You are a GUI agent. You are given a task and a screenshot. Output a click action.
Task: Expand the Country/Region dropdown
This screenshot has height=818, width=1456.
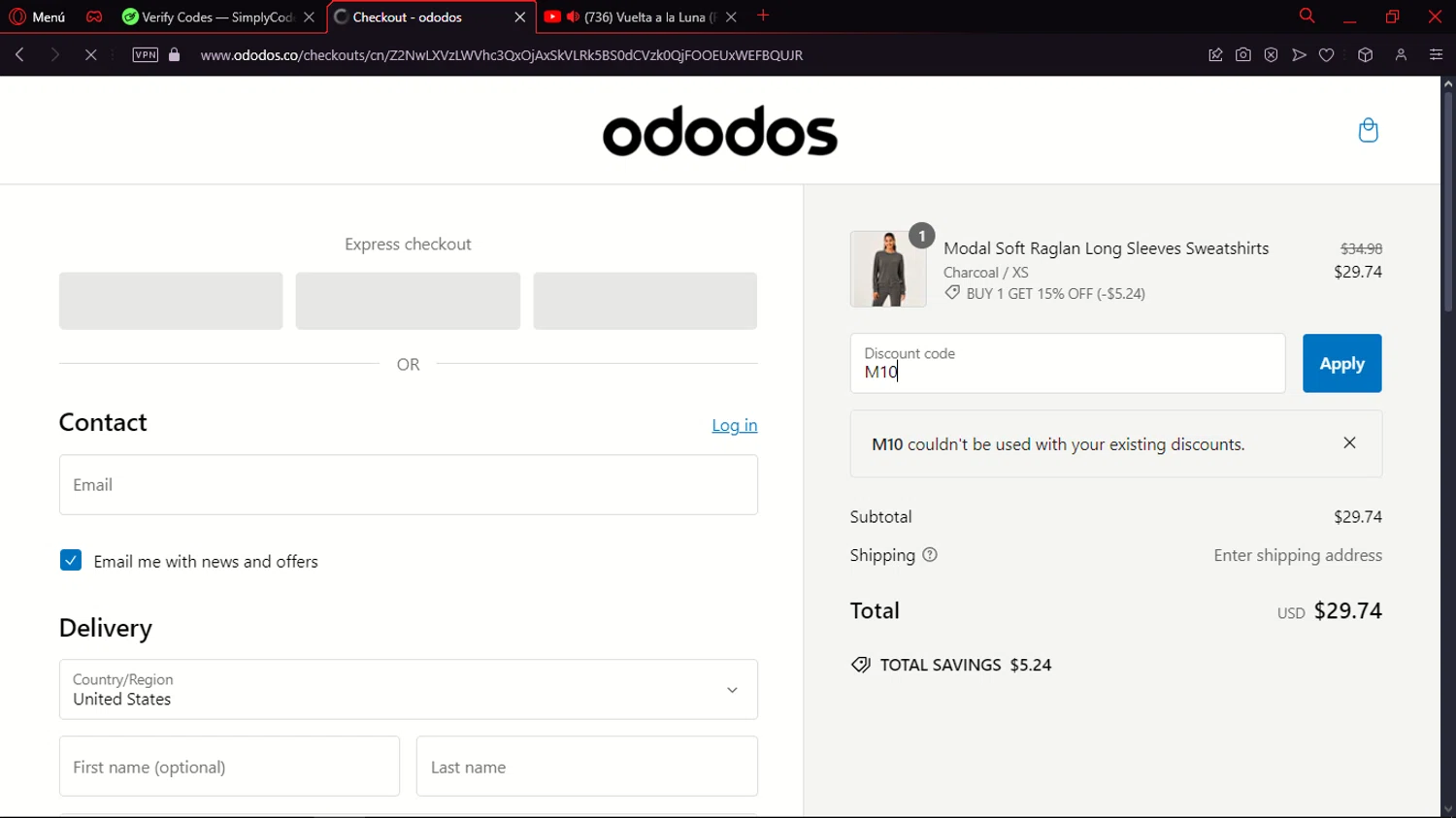coord(409,689)
